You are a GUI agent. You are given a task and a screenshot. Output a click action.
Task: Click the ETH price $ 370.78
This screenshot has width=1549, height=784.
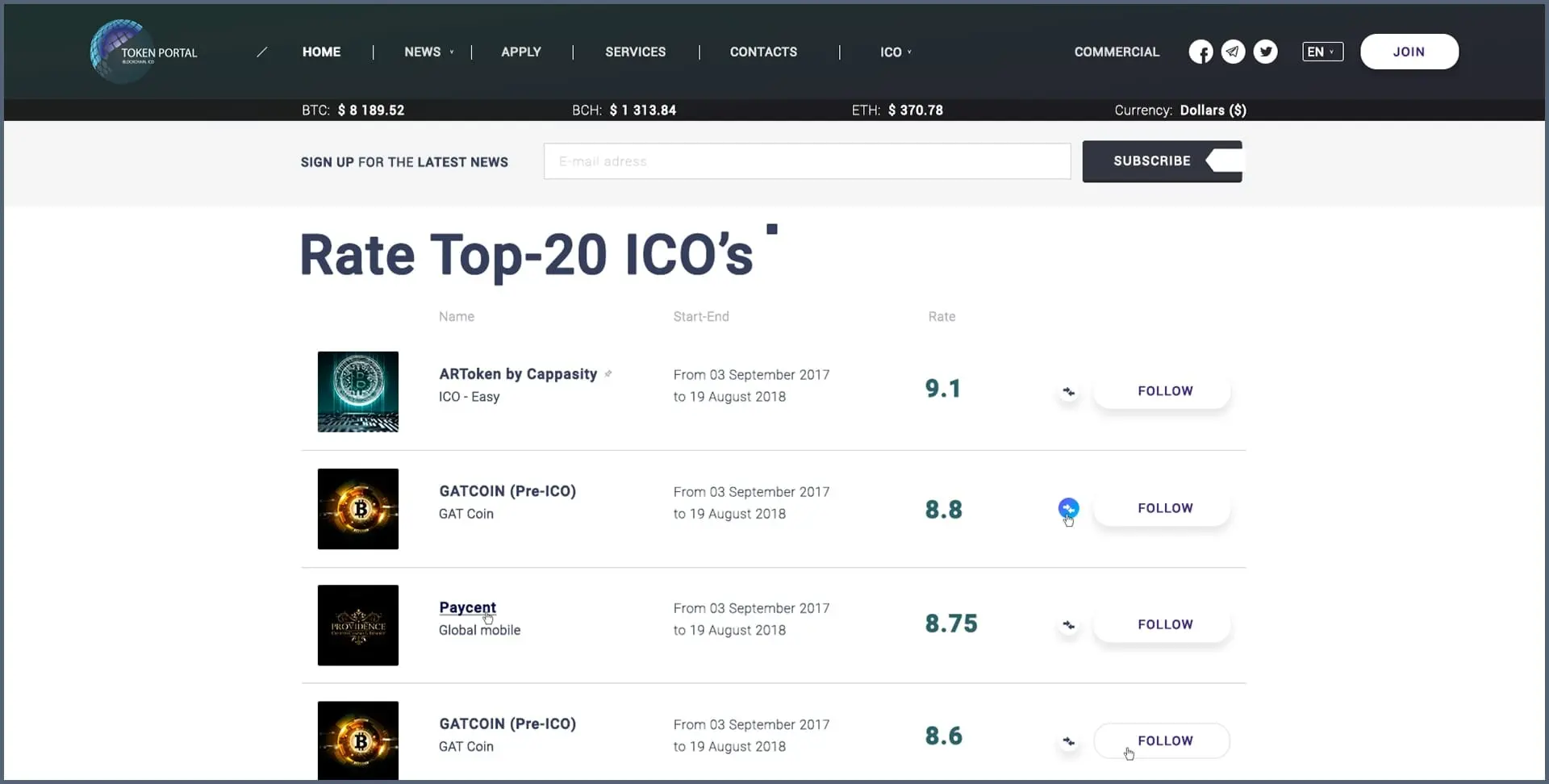pyautogui.click(x=916, y=111)
